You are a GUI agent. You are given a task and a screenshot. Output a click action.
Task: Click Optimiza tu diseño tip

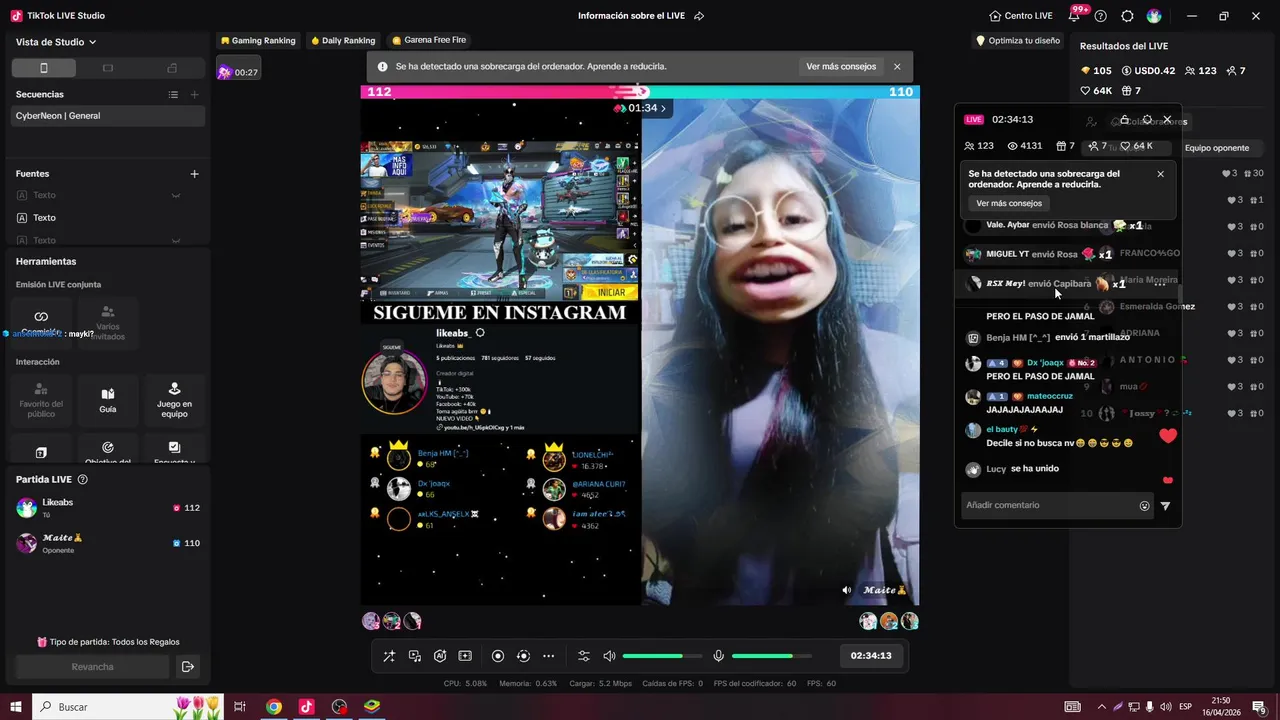click(1017, 41)
